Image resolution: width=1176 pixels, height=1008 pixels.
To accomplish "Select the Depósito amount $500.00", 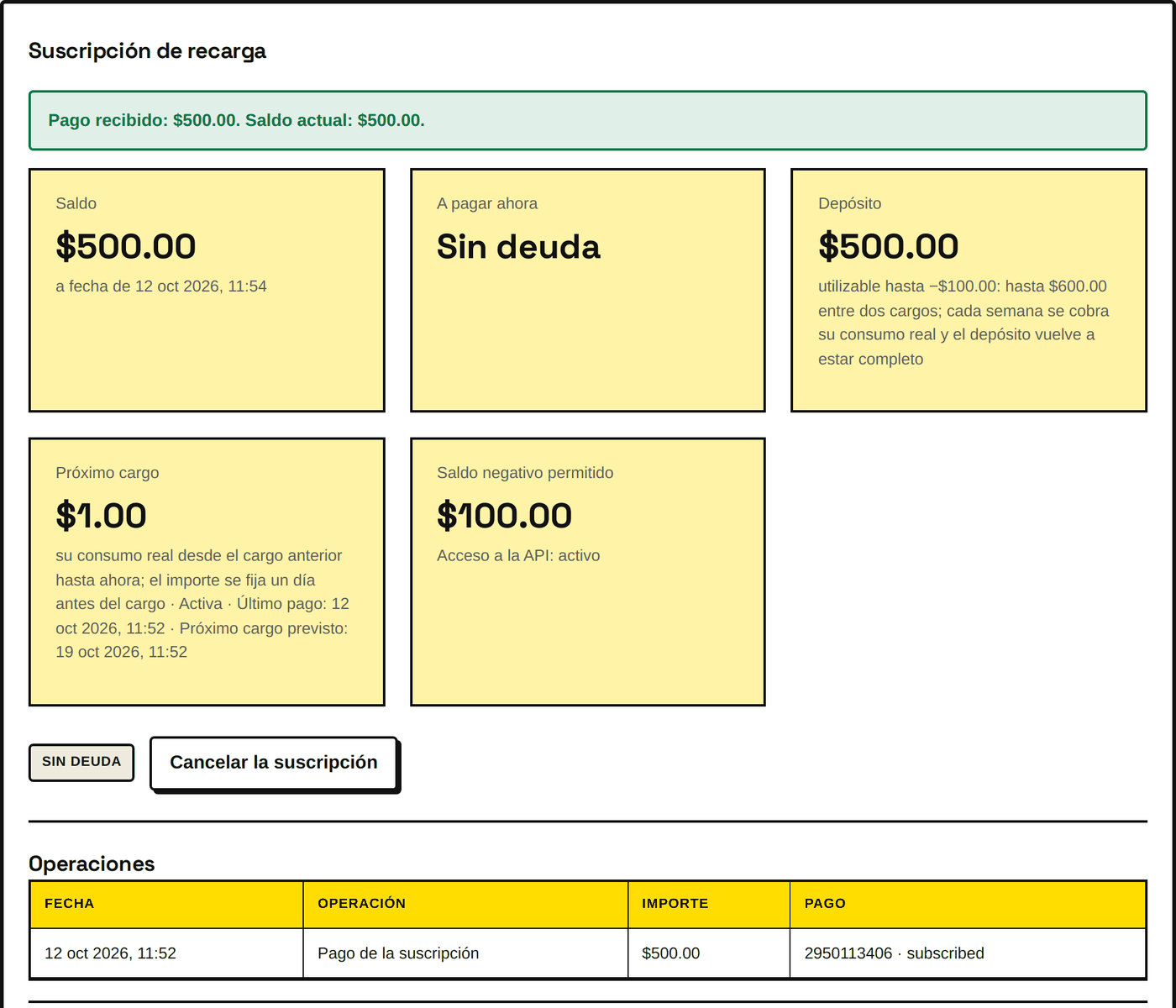I will (889, 246).
